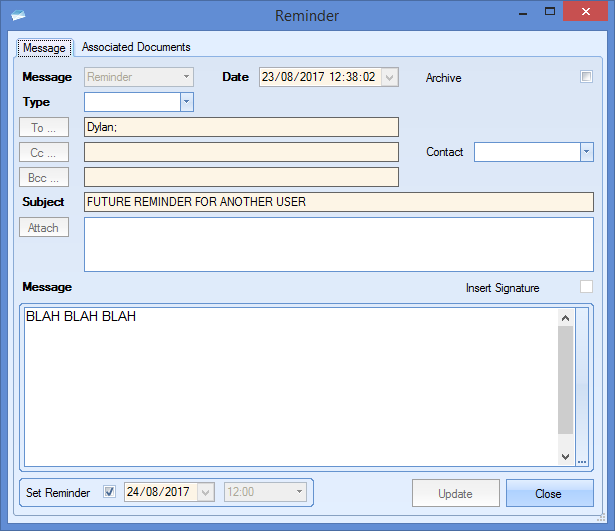The width and height of the screenshot is (615, 531).
Task: Open the reminder date picker 24/08/2017
Action: (x=206, y=492)
